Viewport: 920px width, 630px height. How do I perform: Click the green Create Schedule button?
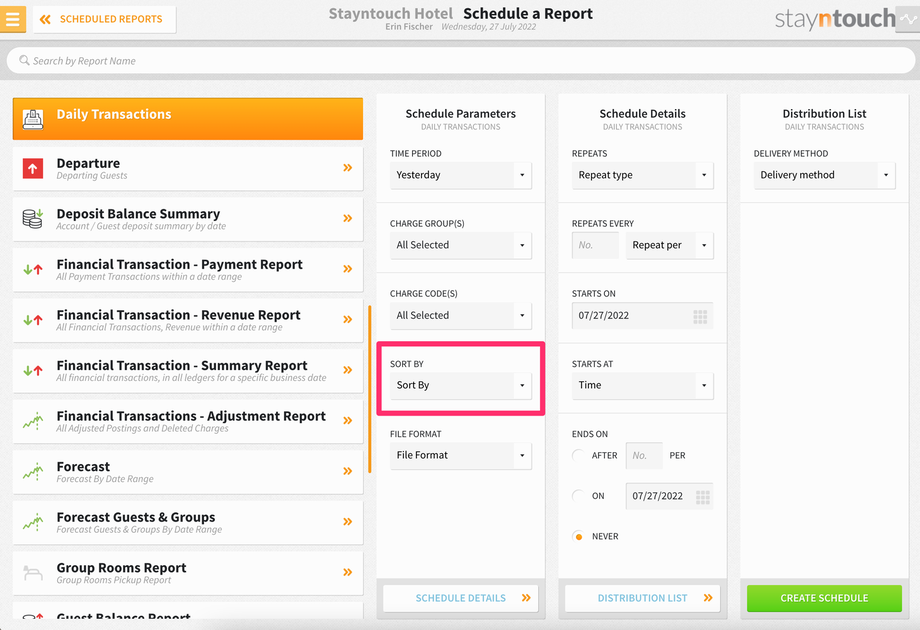click(824, 598)
